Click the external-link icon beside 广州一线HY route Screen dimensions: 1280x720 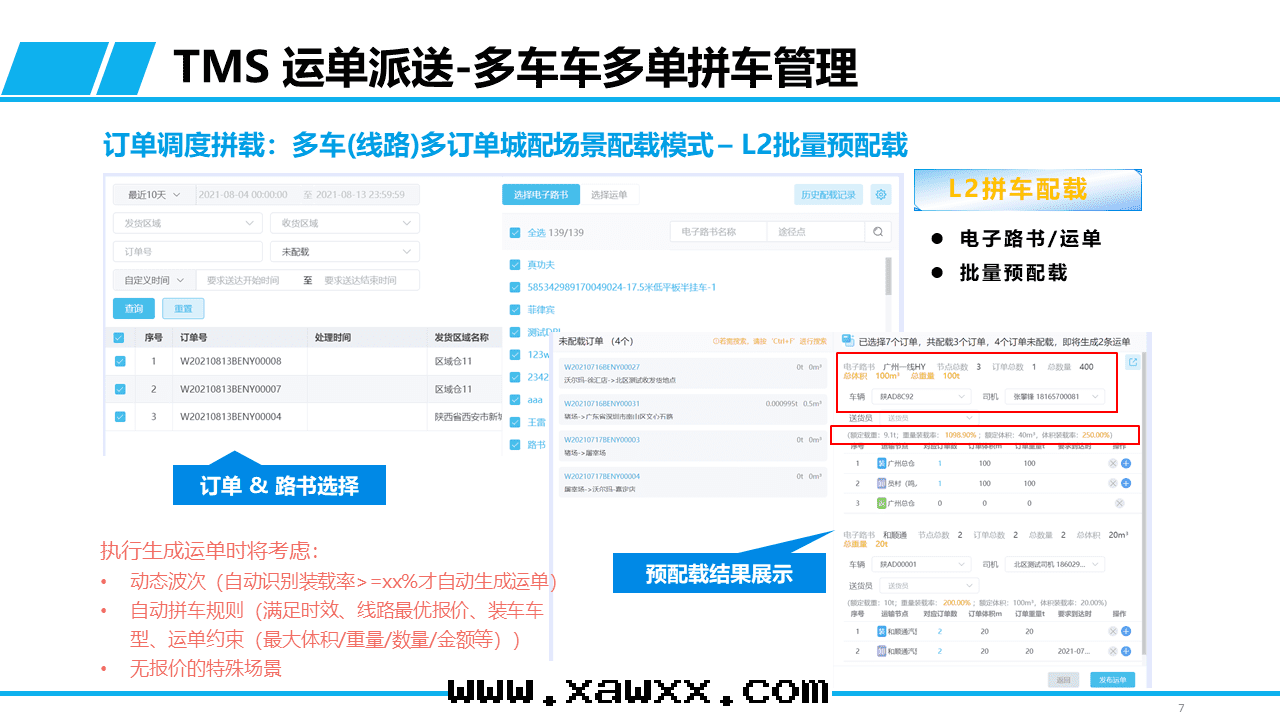click(1133, 363)
